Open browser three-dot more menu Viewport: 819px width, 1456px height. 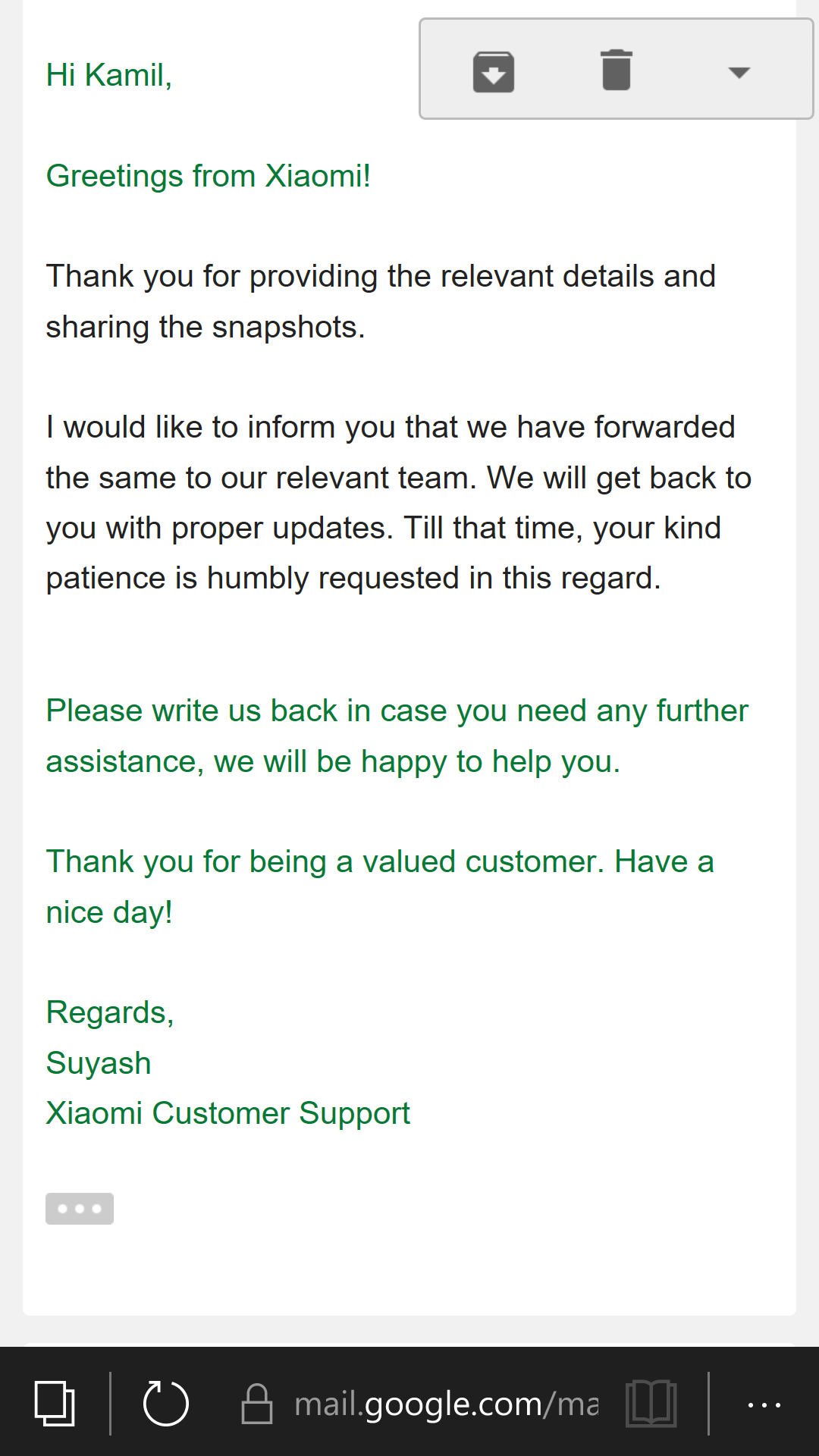(x=764, y=1404)
